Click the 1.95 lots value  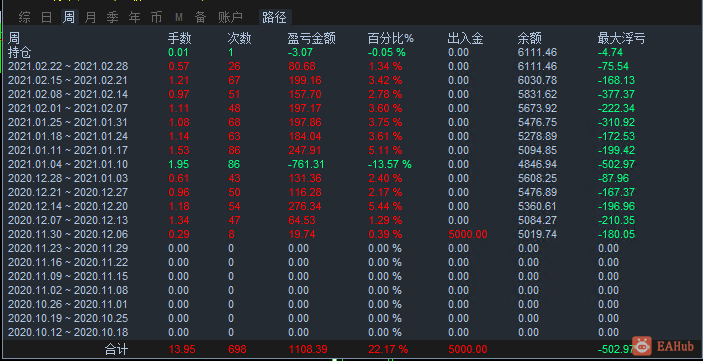pos(178,164)
